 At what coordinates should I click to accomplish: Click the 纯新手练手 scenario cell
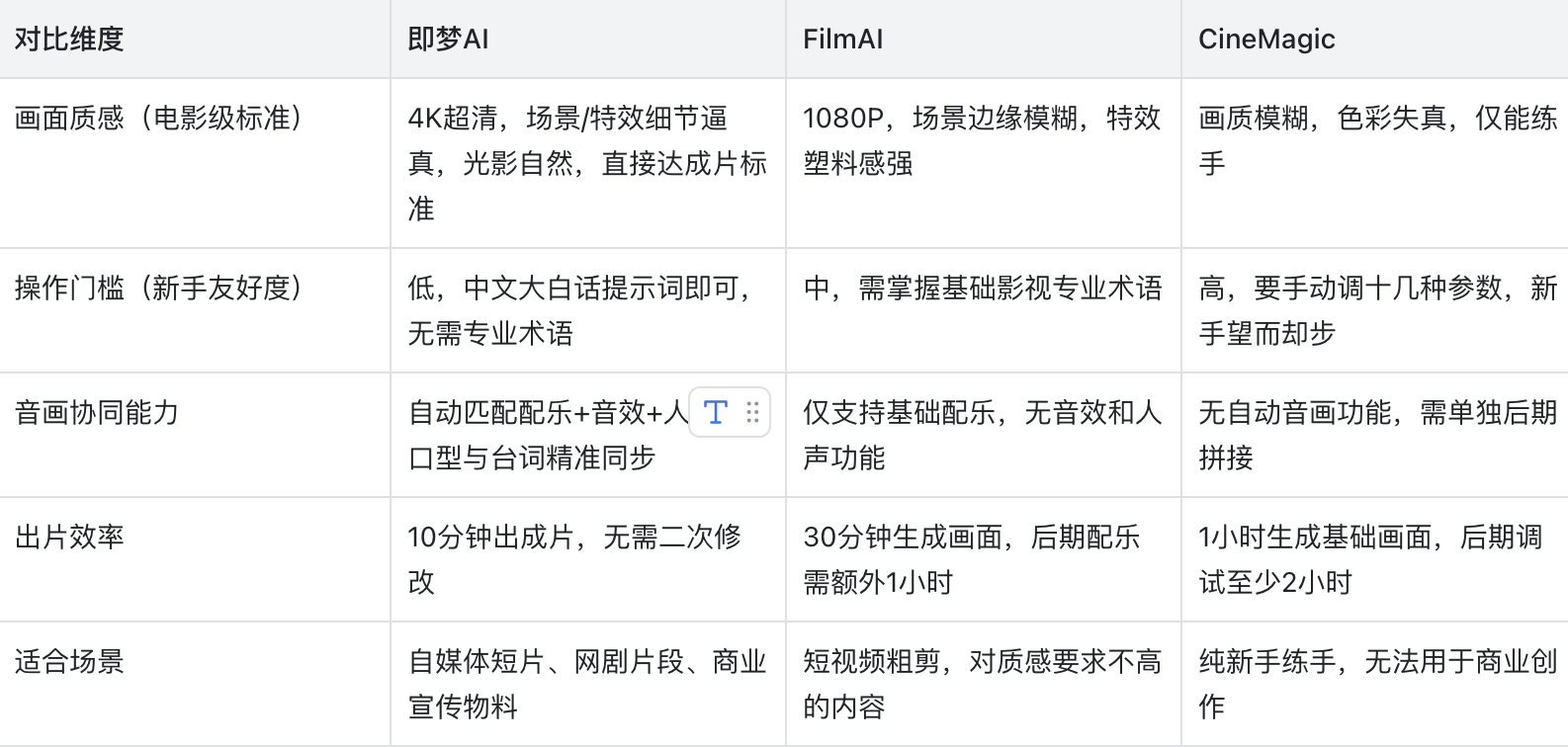[1372, 685]
